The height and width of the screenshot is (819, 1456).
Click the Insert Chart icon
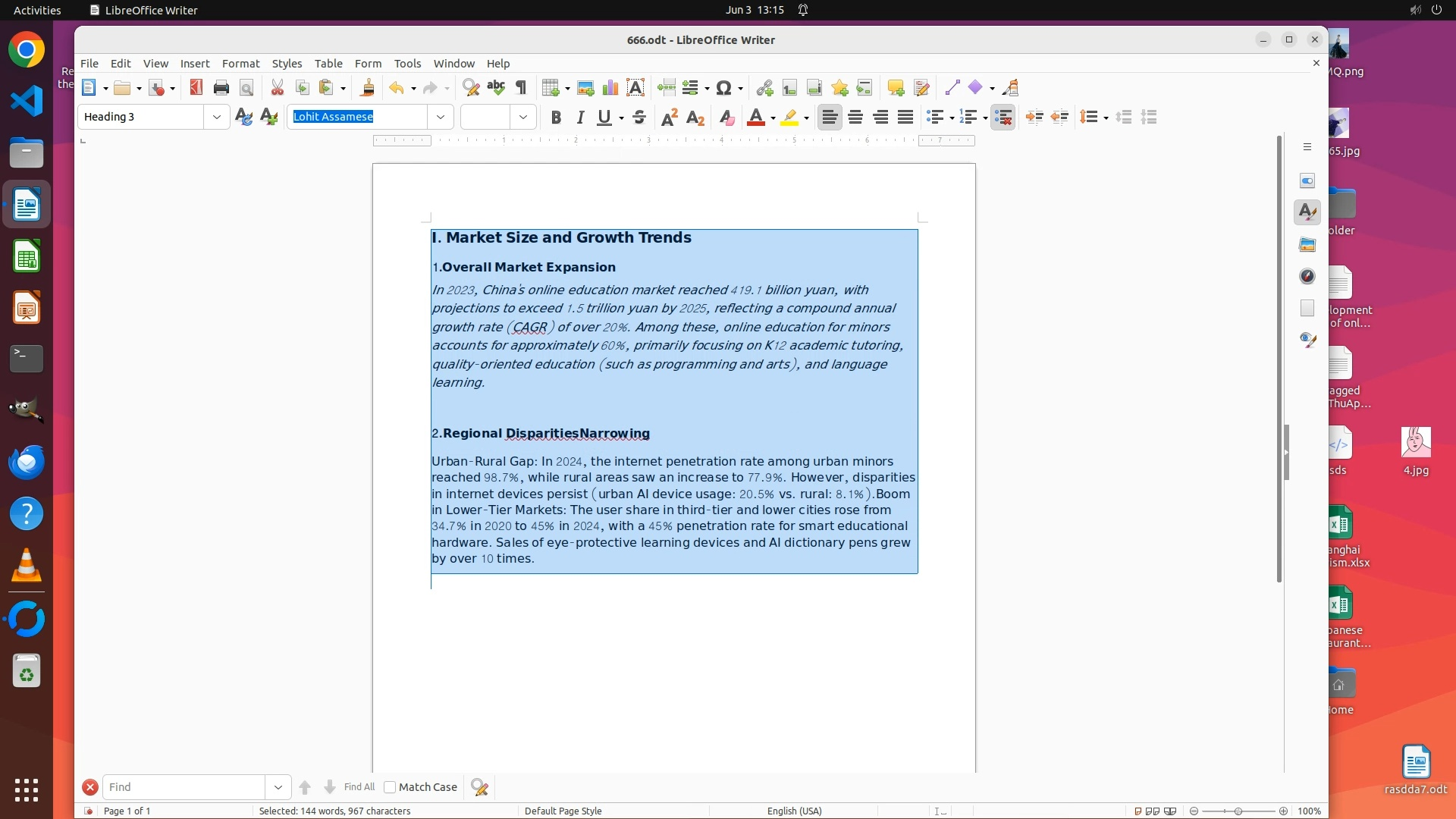click(x=610, y=88)
